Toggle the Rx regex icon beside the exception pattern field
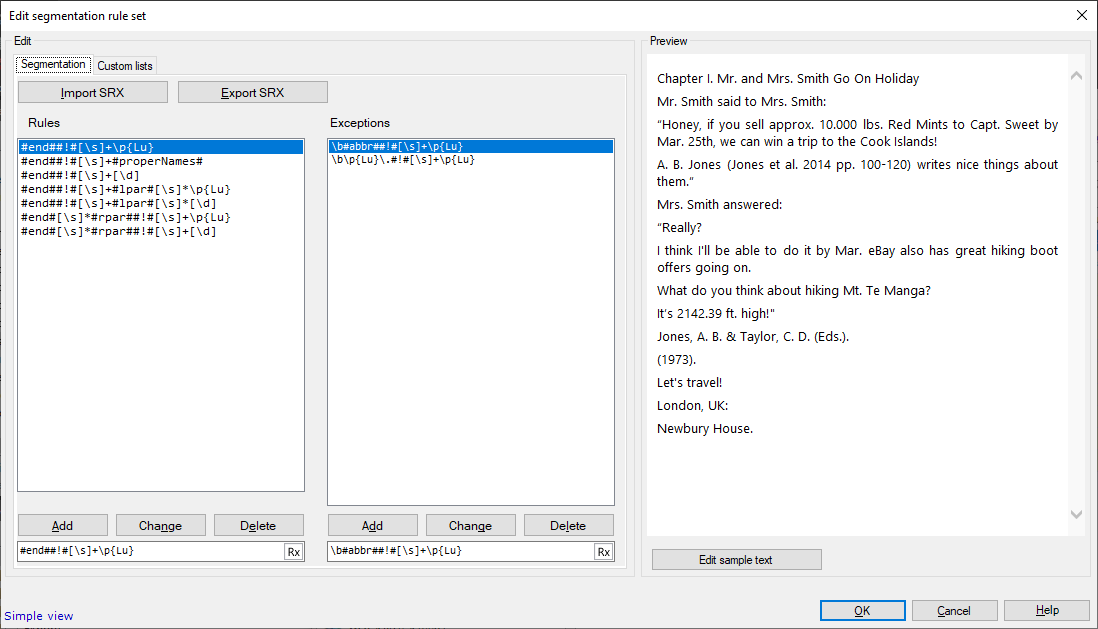 click(603, 551)
